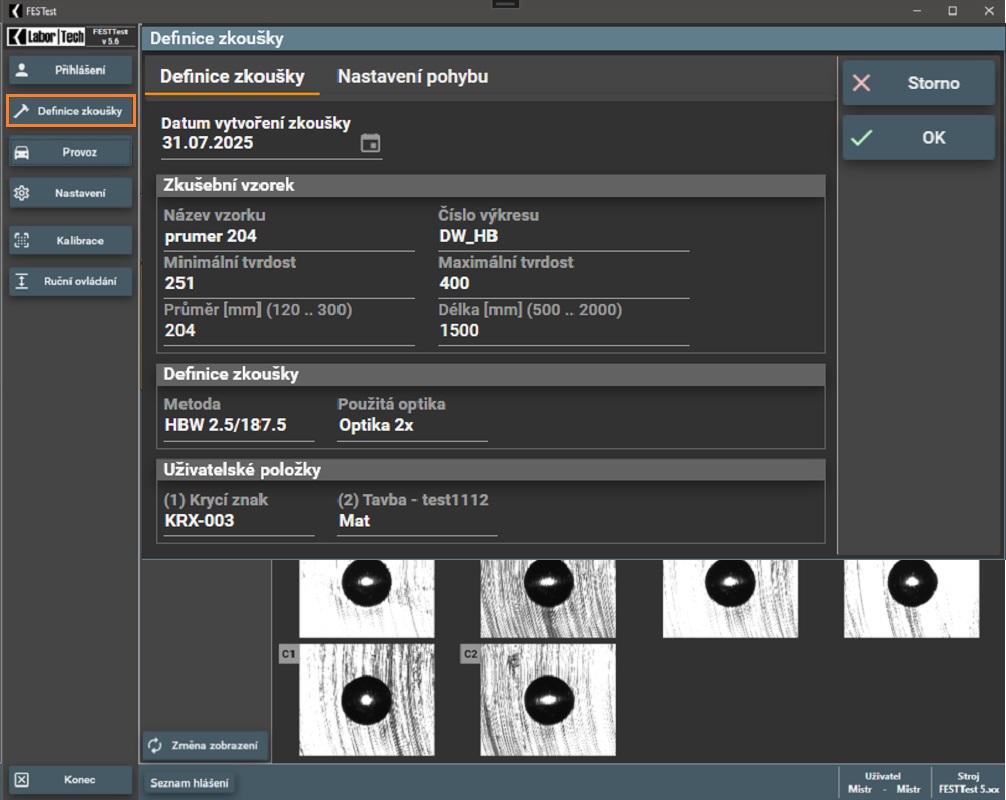The height and width of the screenshot is (800, 1006).
Task: Open Ruční ovládání manual control
Action: [x=71, y=281]
